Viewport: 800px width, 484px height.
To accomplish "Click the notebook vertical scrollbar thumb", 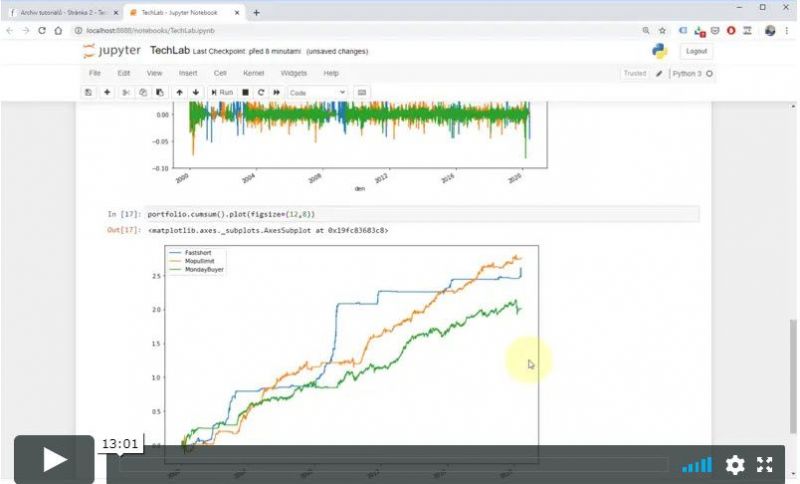I will click(x=792, y=375).
